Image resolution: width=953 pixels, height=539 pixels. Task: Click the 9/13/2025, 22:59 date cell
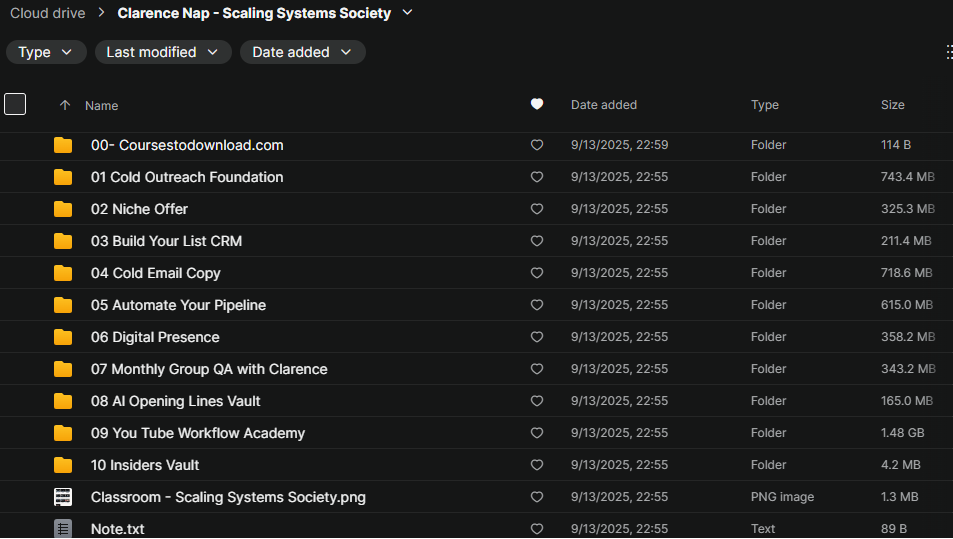619,145
